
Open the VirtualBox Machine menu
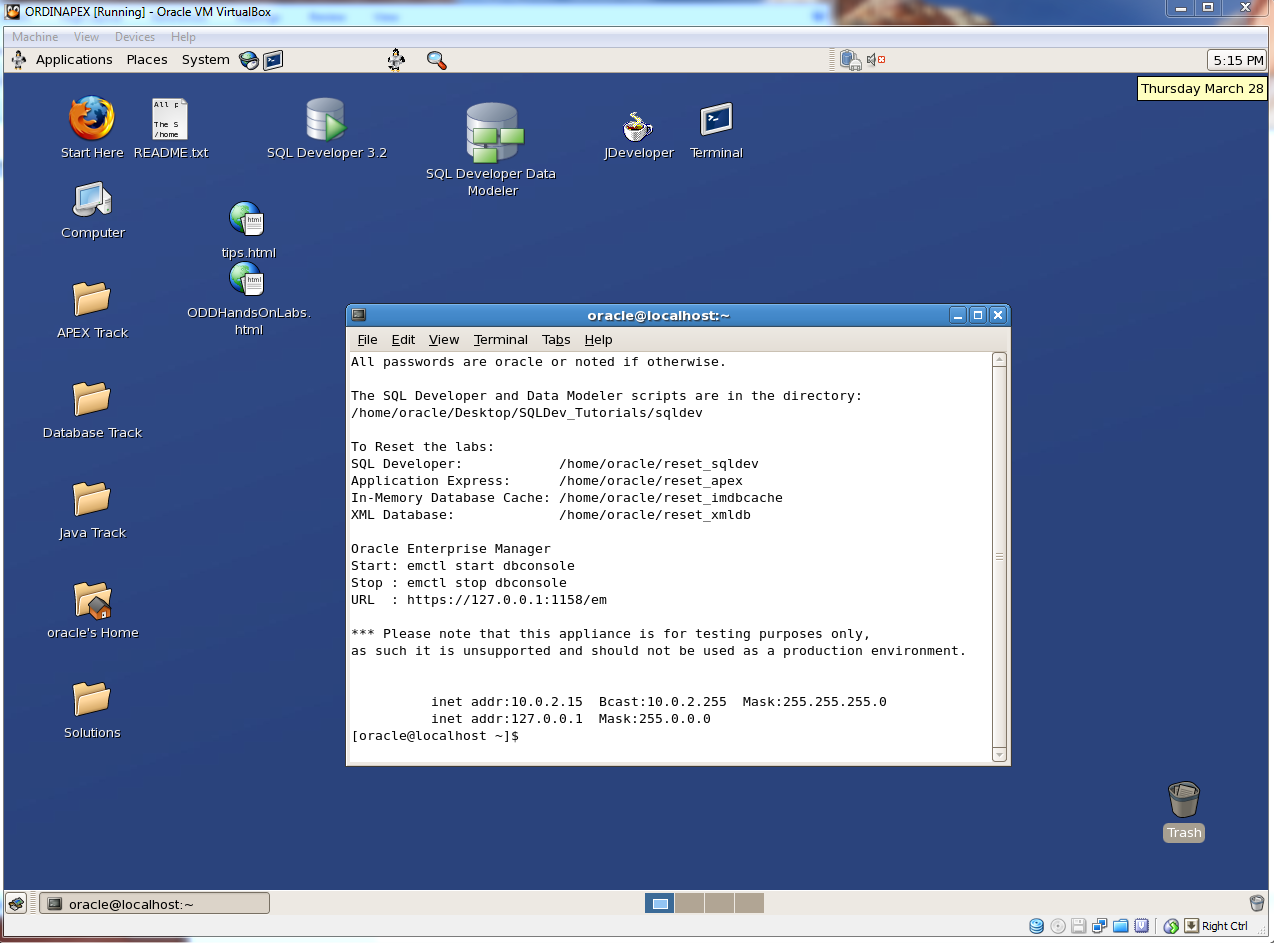(x=35, y=37)
